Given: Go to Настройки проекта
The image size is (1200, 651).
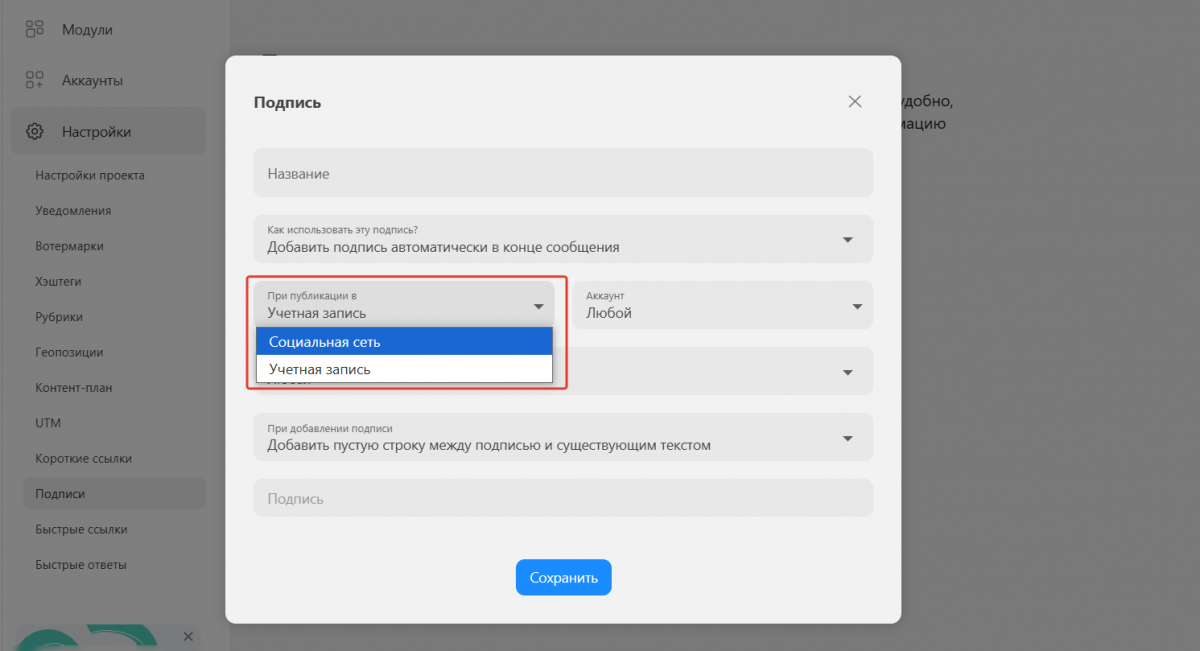Looking at the screenshot, I should (x=90, y=175).
